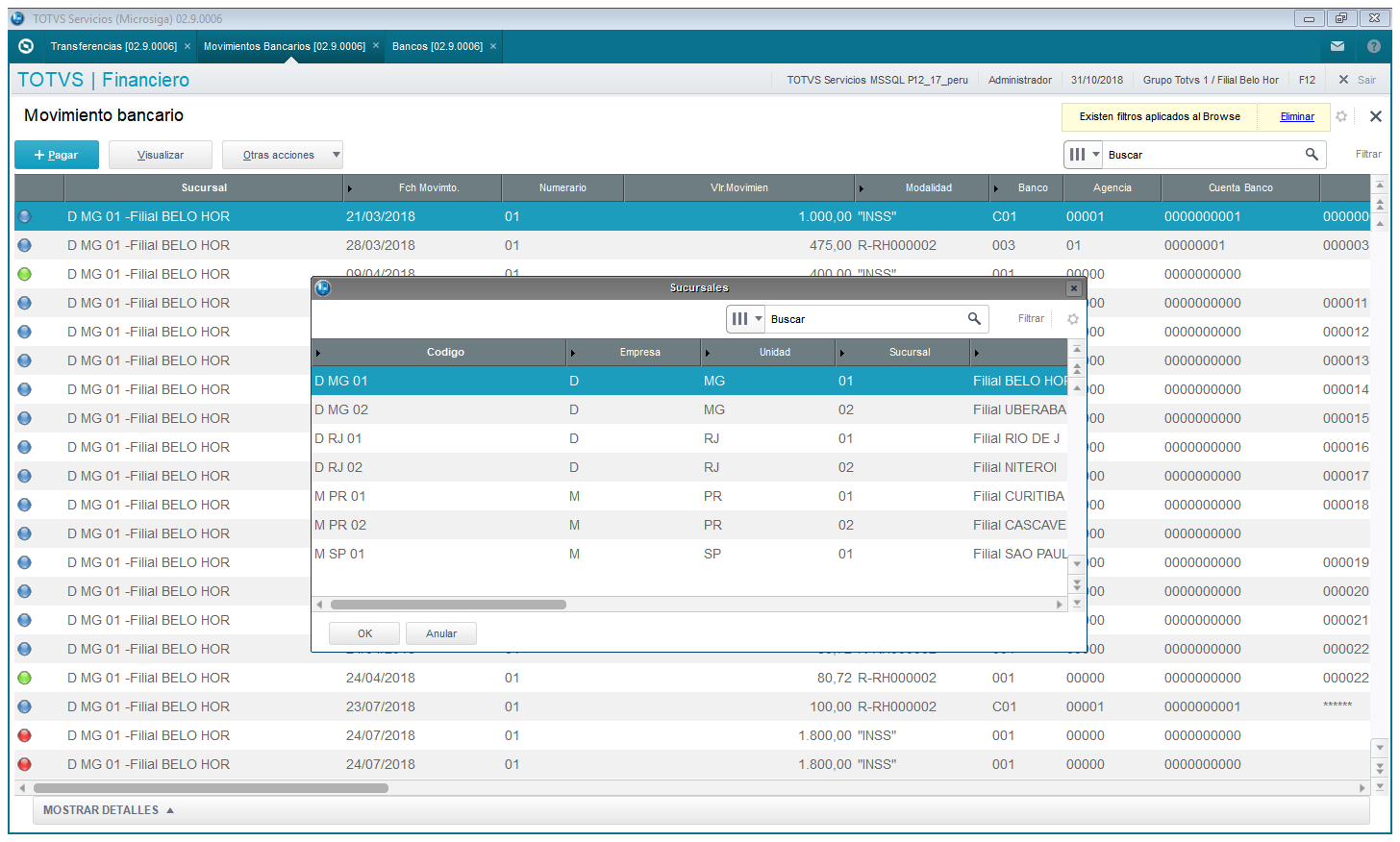Click the magnifier in the Sucursales Buscar field
This screenshot has width=1400, height=842.
tap(974, 318)
